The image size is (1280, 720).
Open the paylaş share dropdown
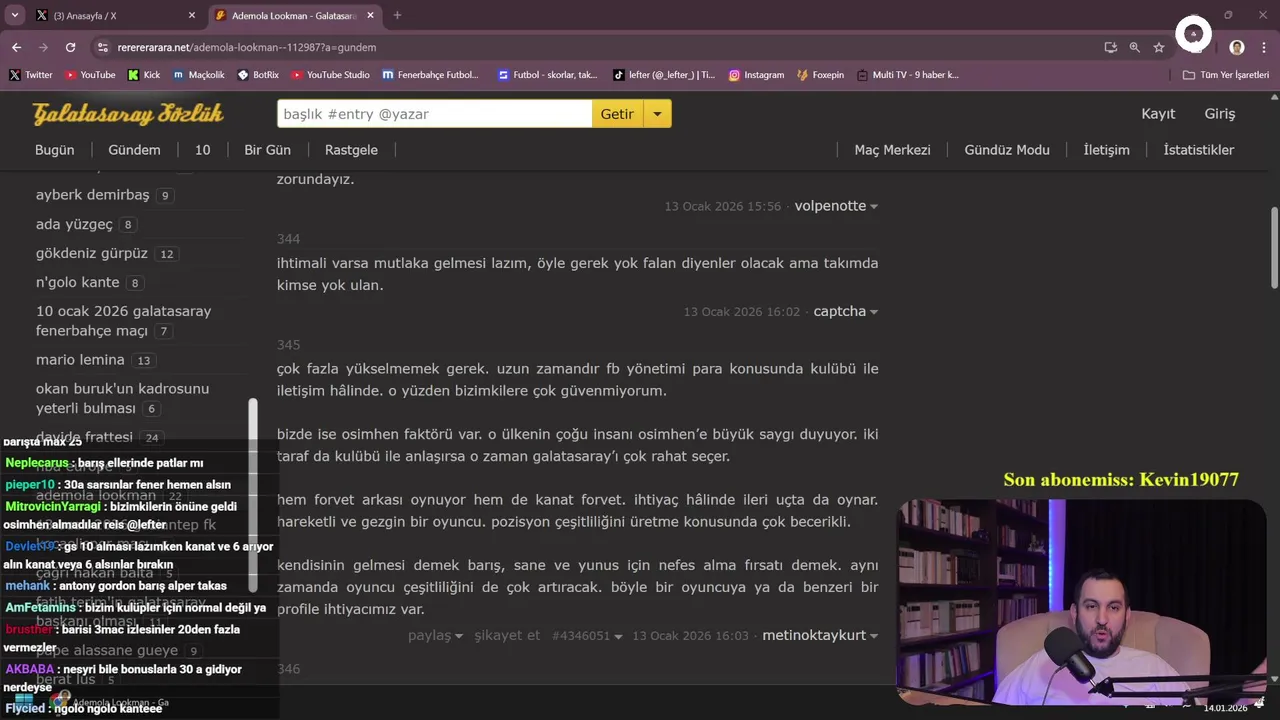tap(435, 636)
